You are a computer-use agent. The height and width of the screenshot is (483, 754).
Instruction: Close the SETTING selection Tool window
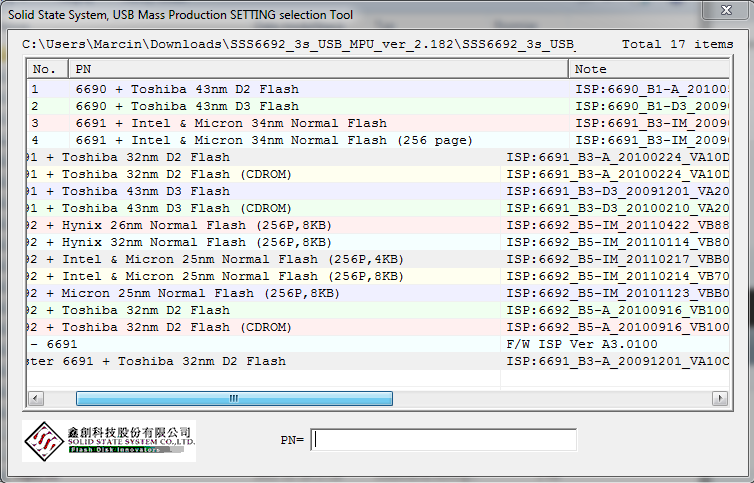click(x=726, y=10)
